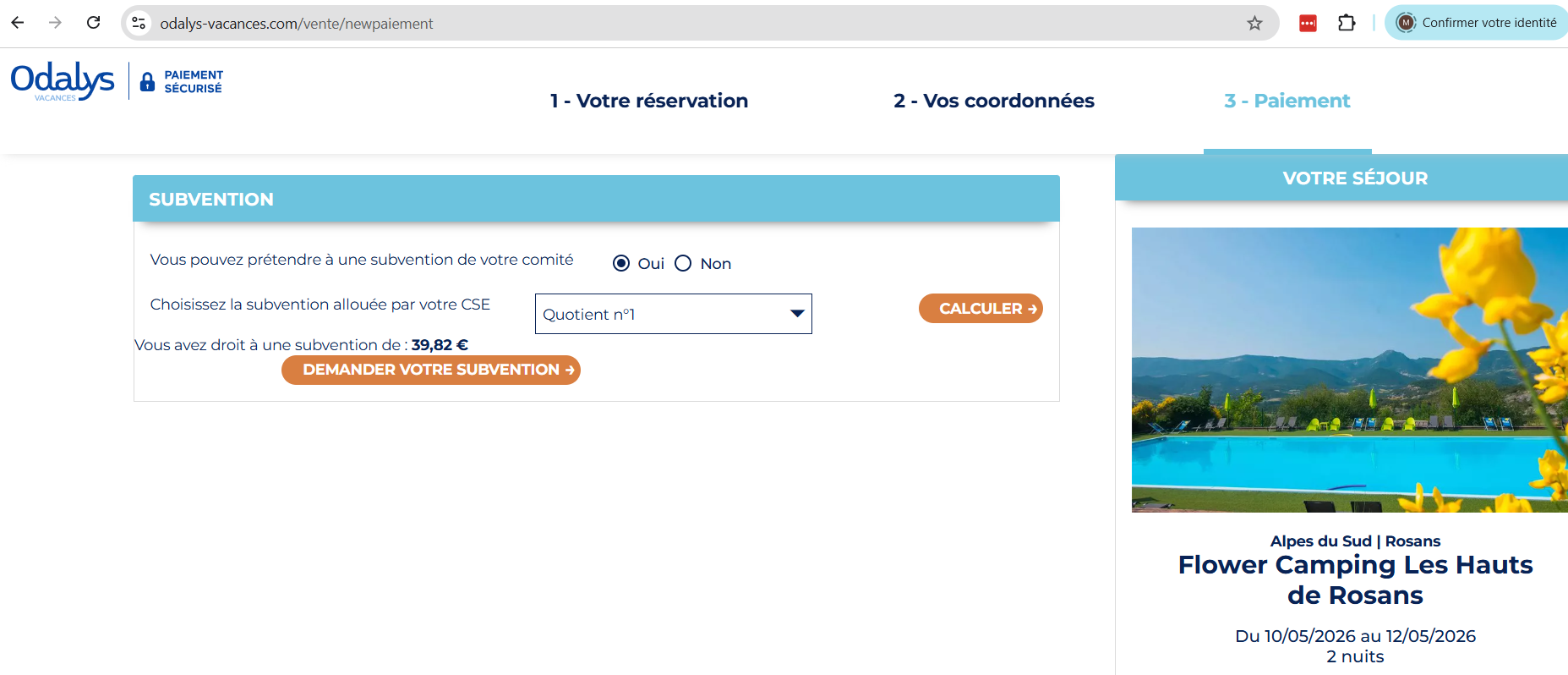Click the secure payment padlock icon
This screenshot has height=675, width=1568.
147,81
